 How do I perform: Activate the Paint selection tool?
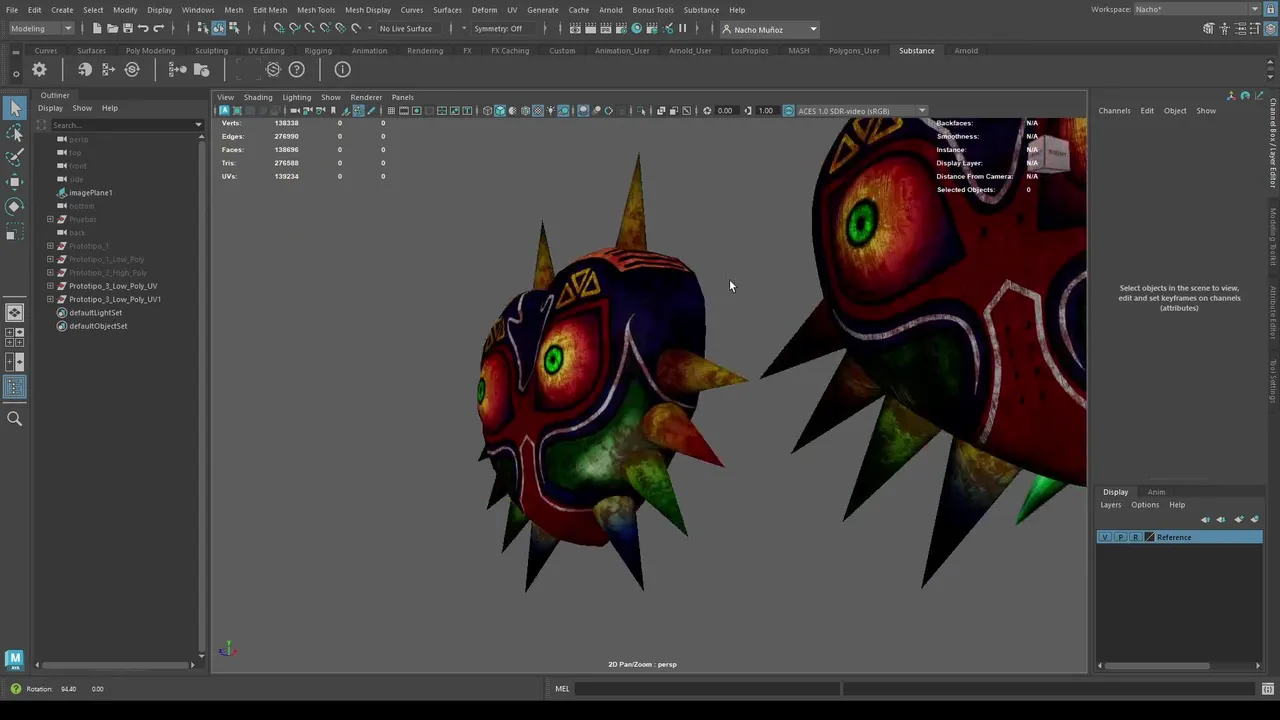[15, 157]
